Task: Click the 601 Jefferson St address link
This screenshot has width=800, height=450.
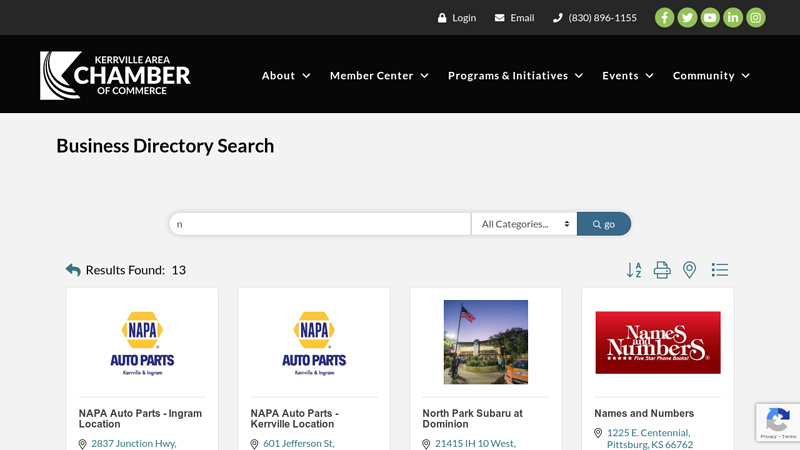Action: tap(299, 443)
